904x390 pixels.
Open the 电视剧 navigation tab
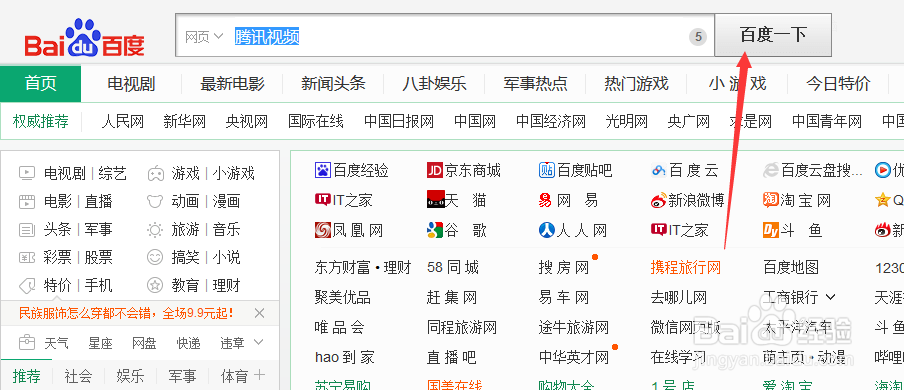[x=131, y=84]
